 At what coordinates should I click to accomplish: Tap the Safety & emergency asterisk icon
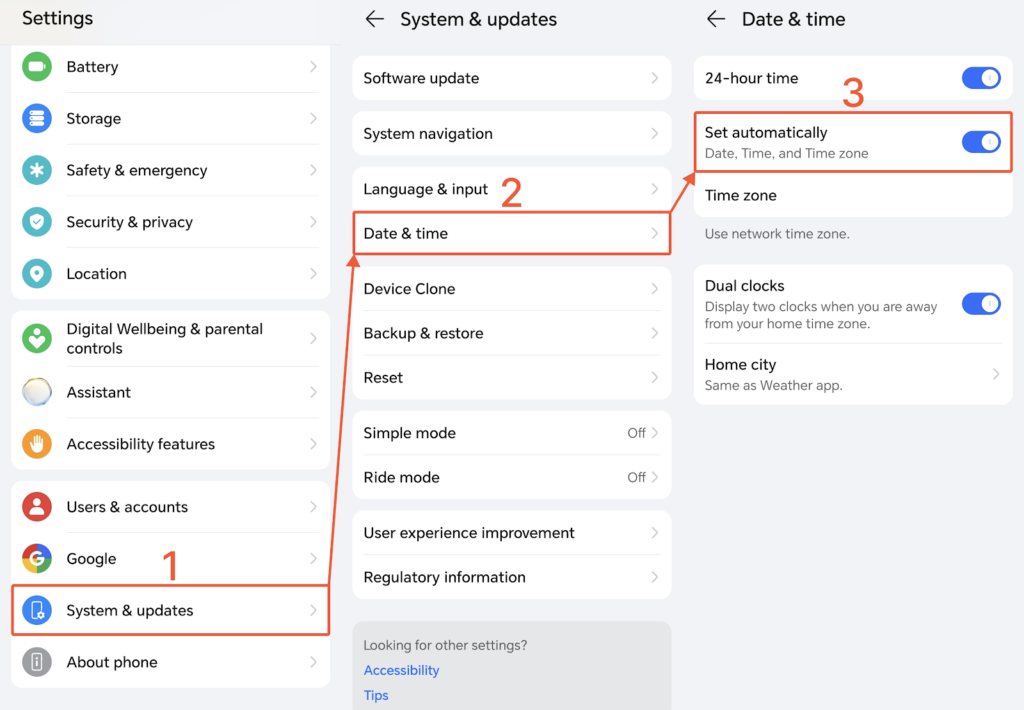(37, 171)
